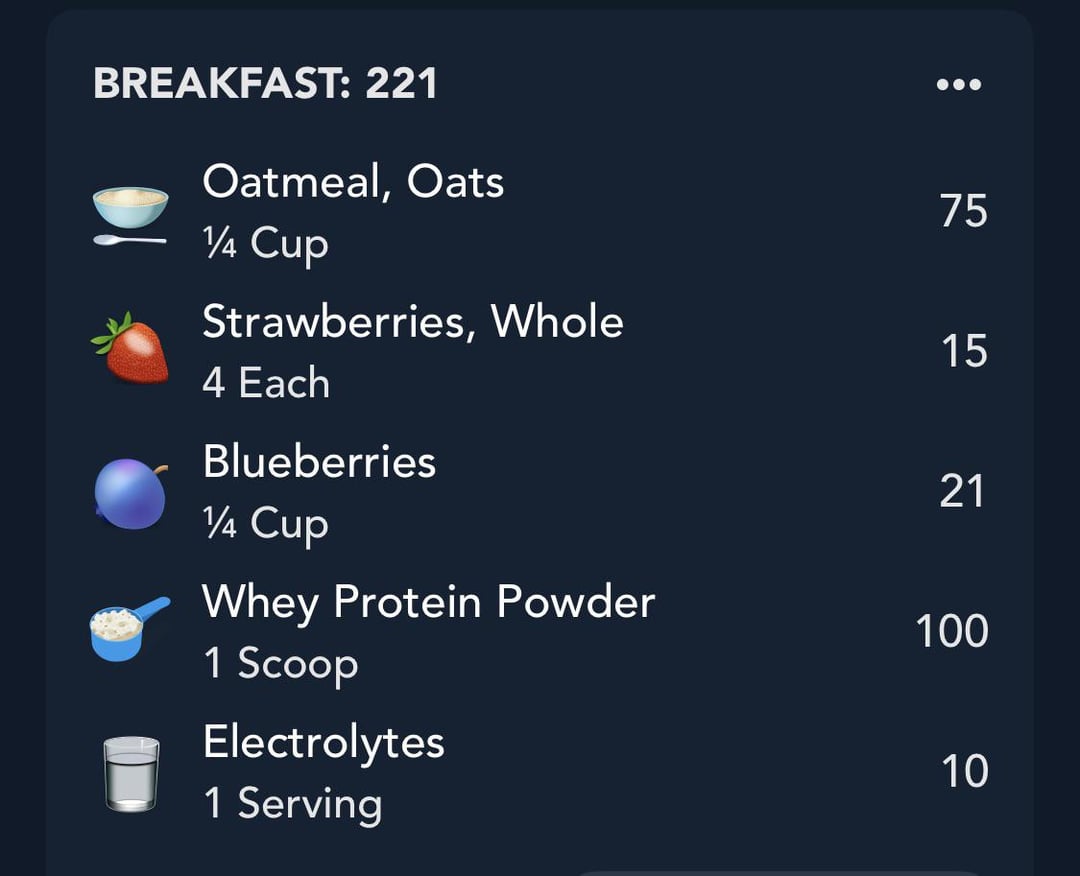This screenshot has width=1080, height=876.
Task: Edit the 4 Each strawberries serving
Action: [266, 382]
